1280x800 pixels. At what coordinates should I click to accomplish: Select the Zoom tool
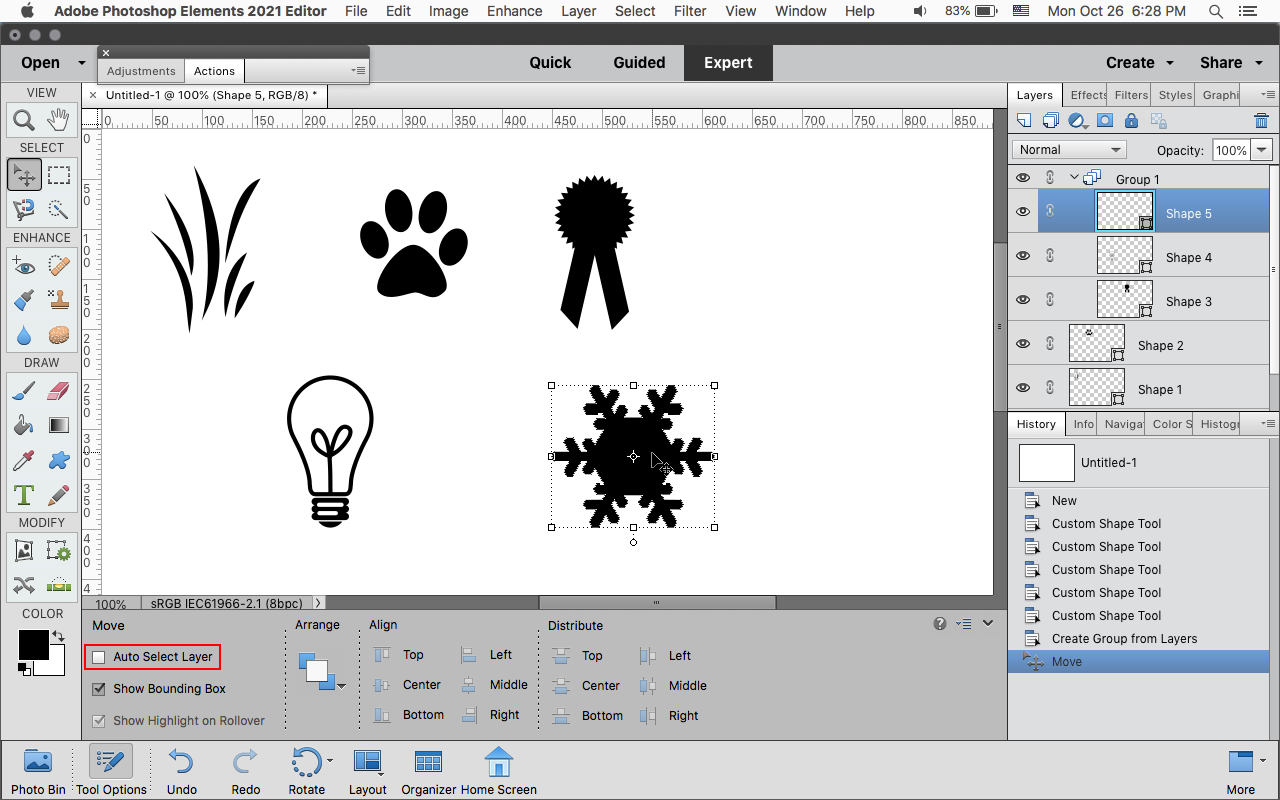pyautogui.click(x=25, y=119)
